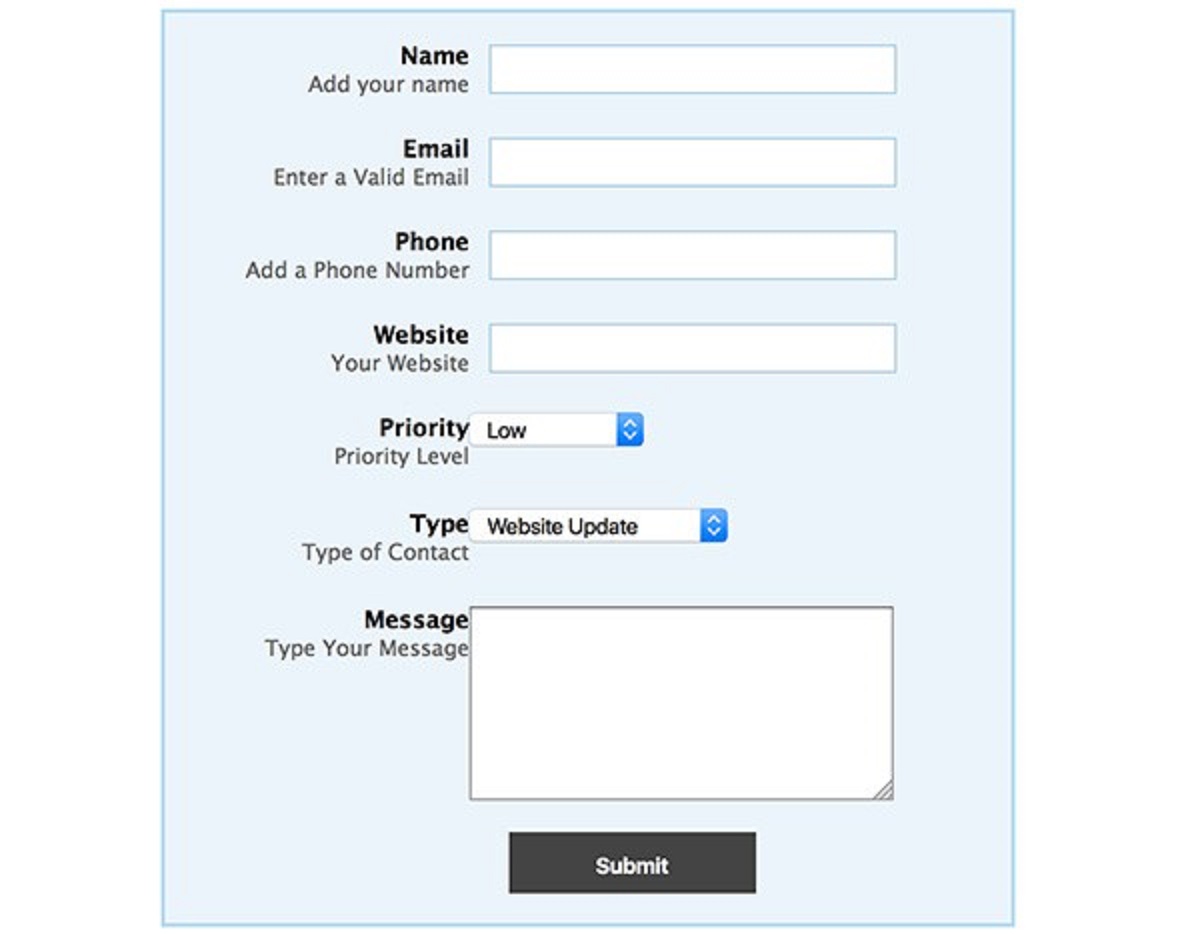Image resolution: width=1200 pixels, height=934 pixels.
Task: Click the Message textarea resize grip
Action: pyautogui.click(x=883, y=791)
